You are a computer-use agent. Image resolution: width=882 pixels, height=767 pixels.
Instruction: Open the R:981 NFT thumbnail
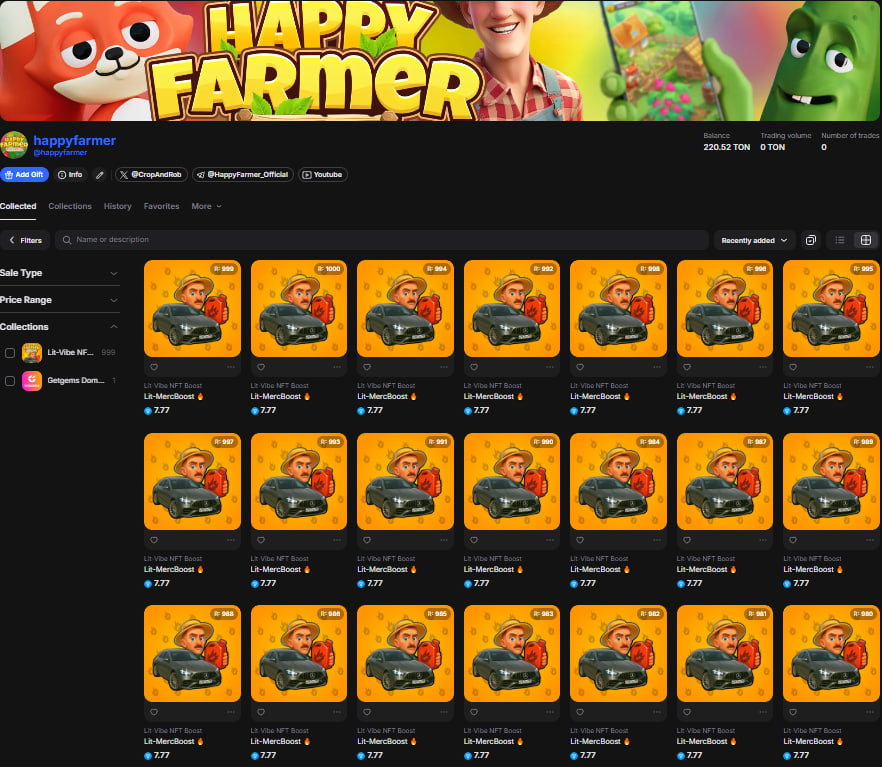[724, 653]
